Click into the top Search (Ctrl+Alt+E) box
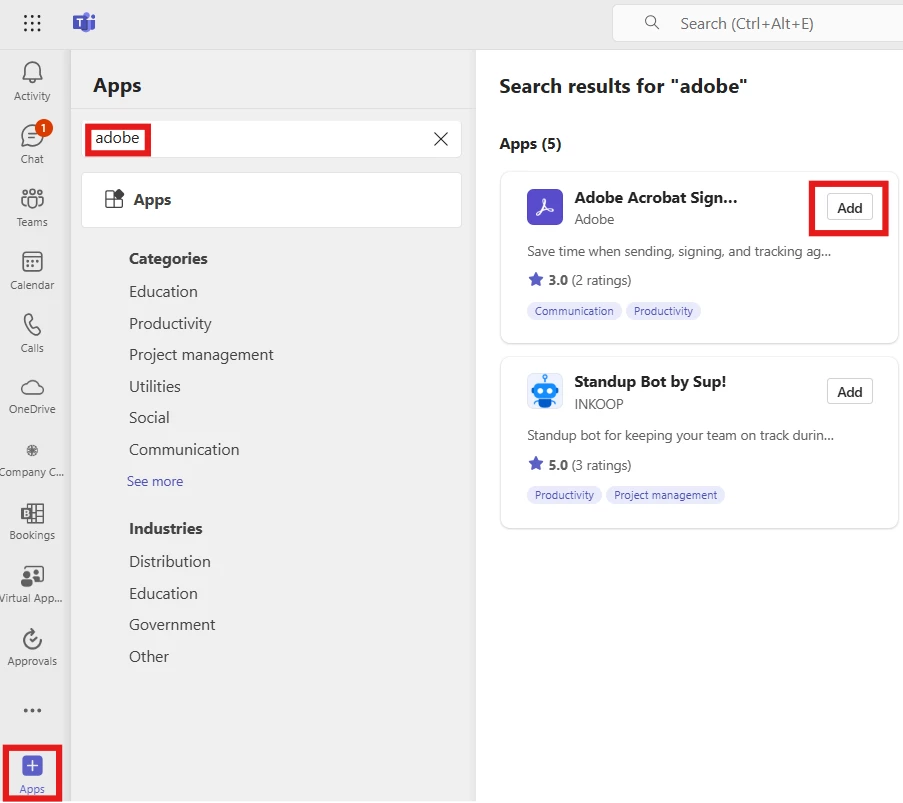 758,23
